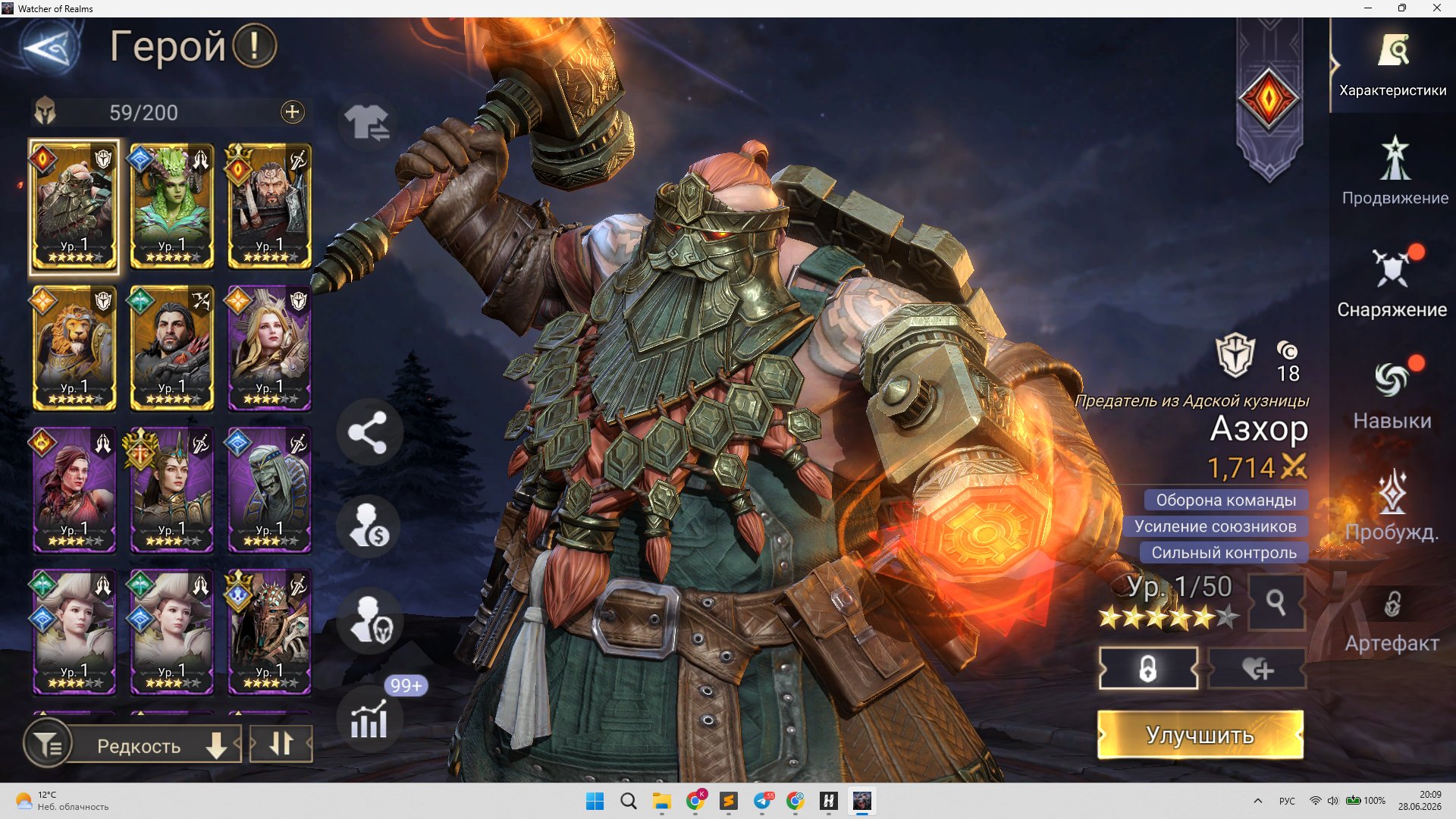Share the hero via share icon

tap(369, 433)
